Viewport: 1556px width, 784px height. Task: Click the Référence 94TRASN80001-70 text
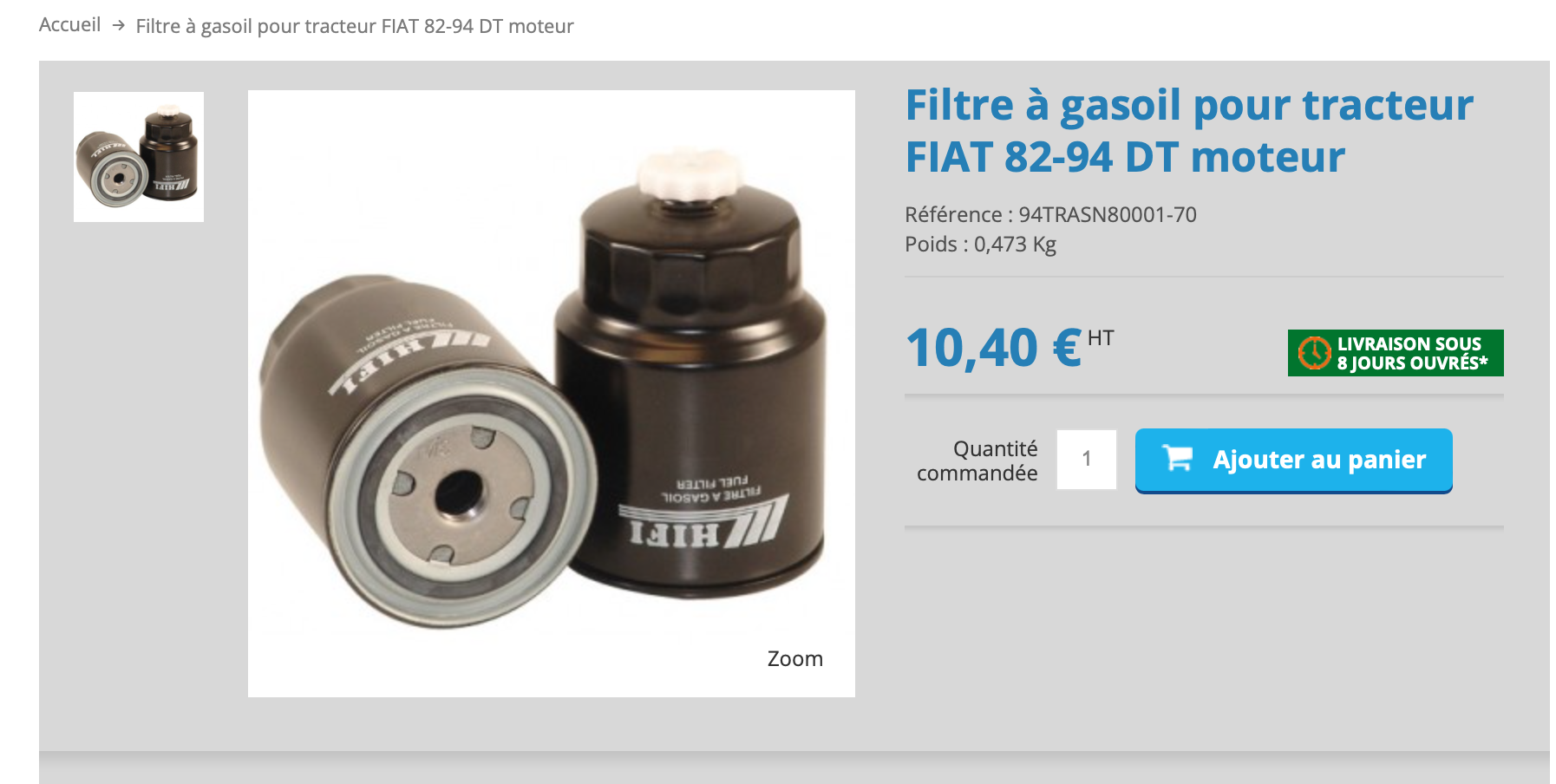[1050, 214]
